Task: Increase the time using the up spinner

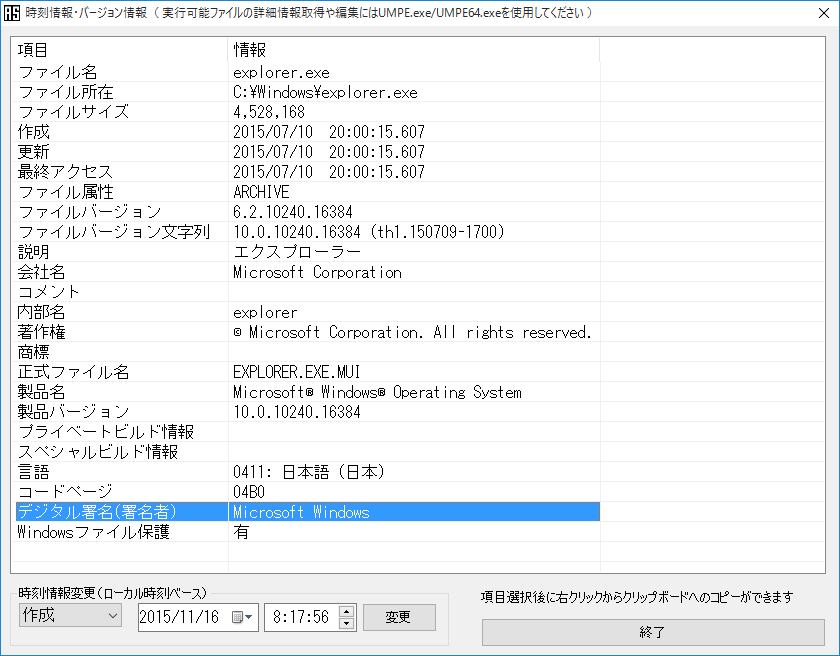Action: coord(347,611)
